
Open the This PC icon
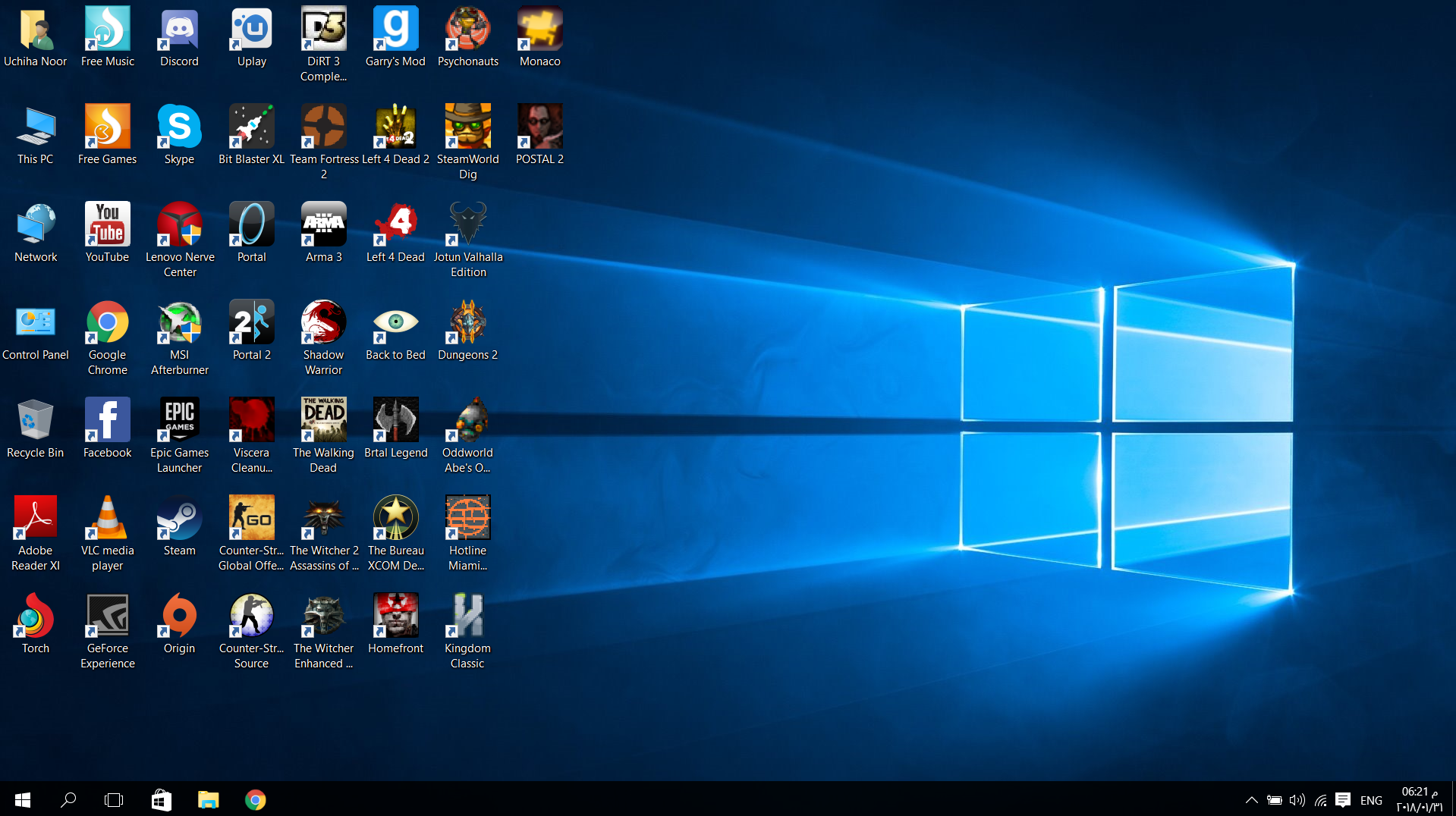pyautogui.click(x=36, y=127)
